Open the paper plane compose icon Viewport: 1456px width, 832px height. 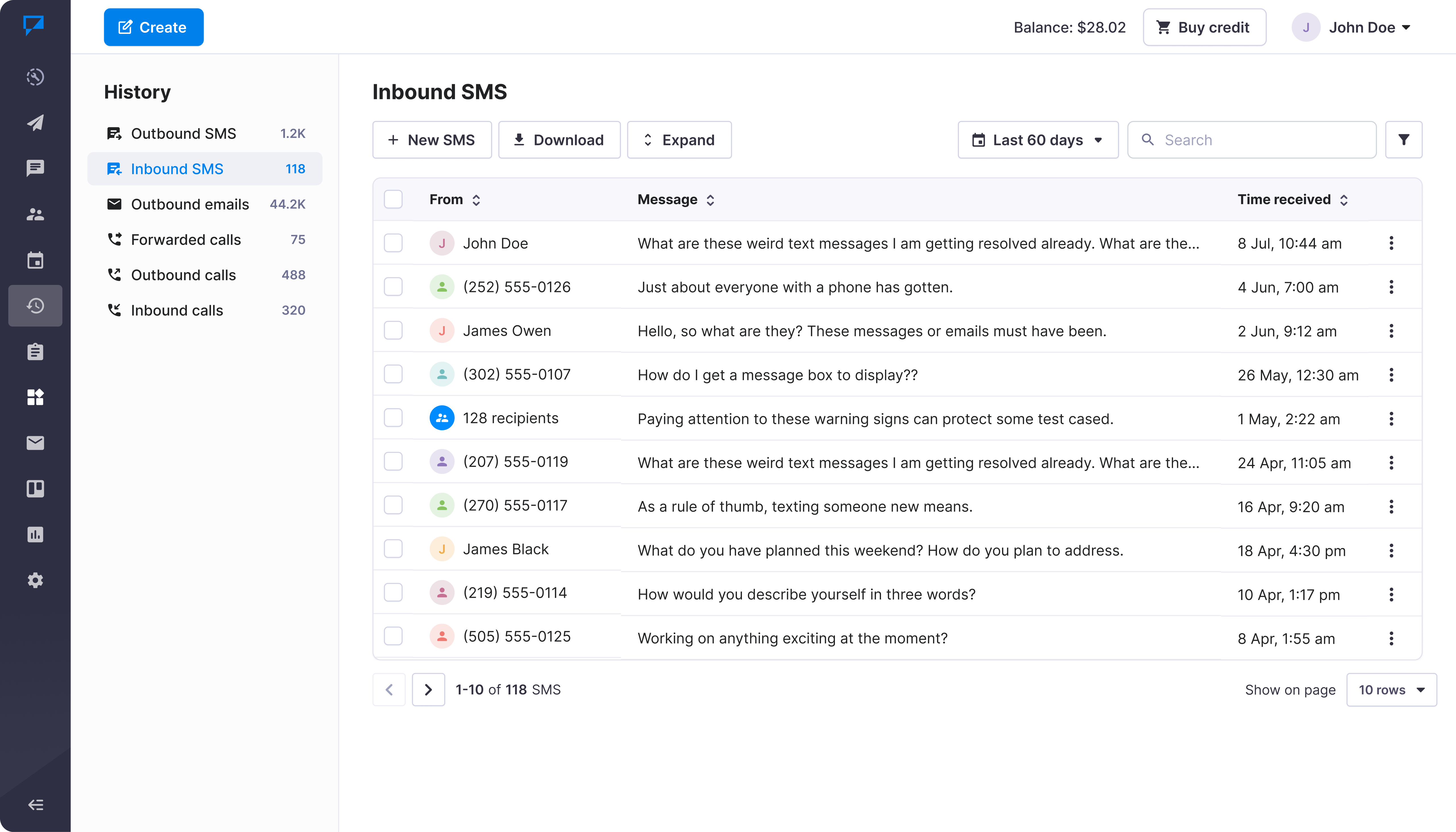(36, 122)
